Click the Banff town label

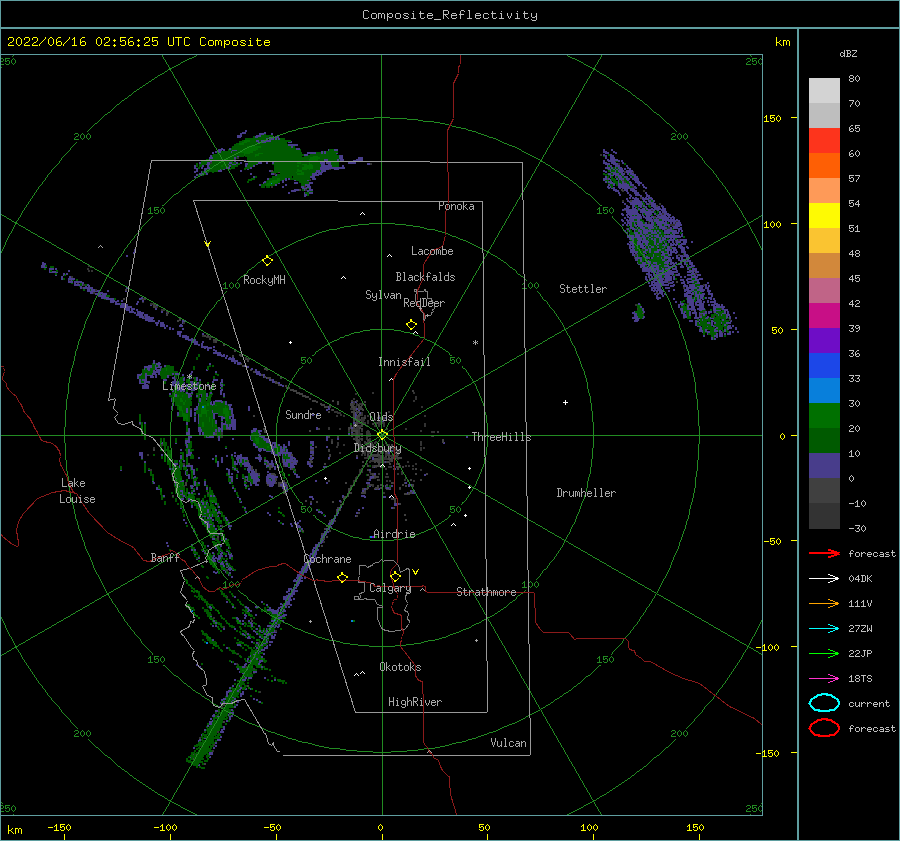[165, 557]
